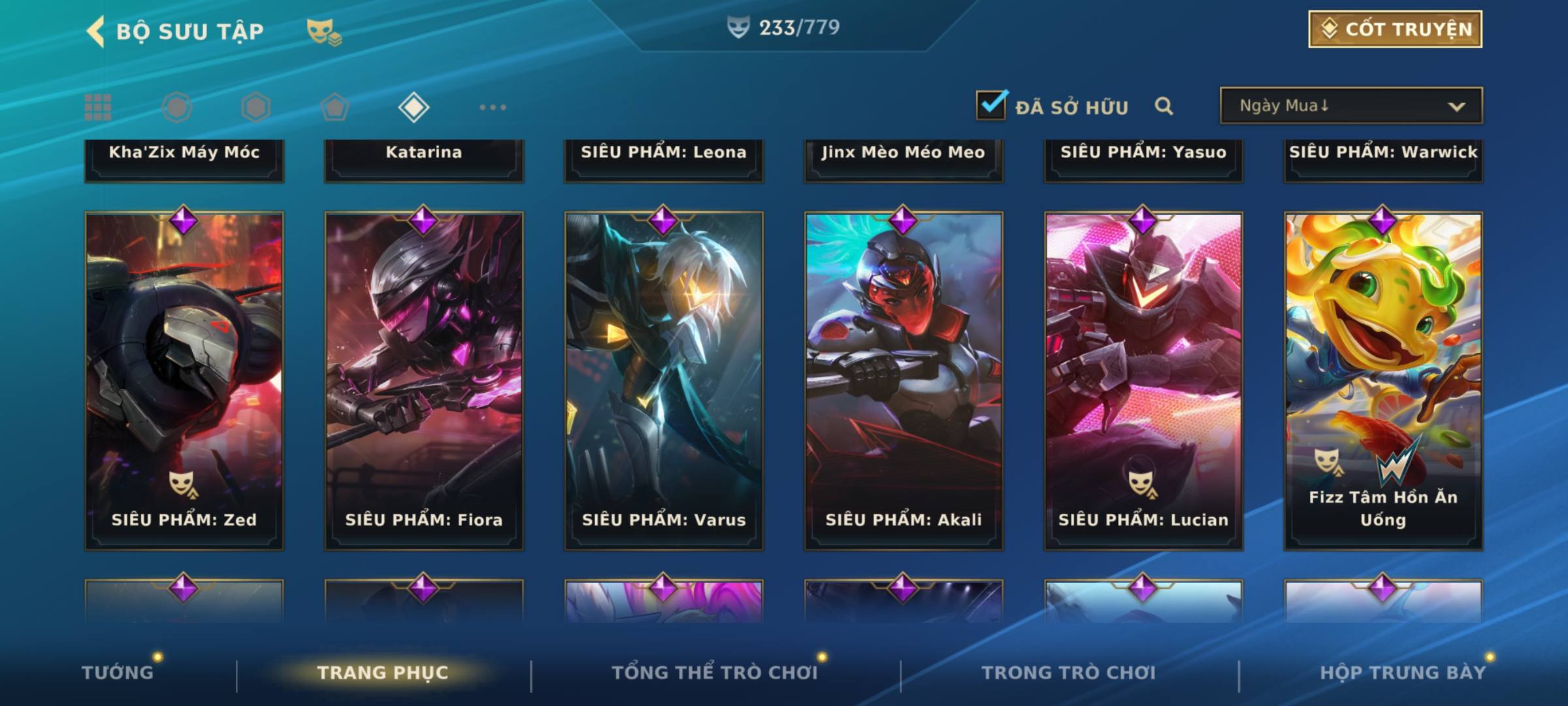Expand the sort dropdown chevron arrow
This screenshot has height=706, width=1568.
click(x=1456, y=107)
